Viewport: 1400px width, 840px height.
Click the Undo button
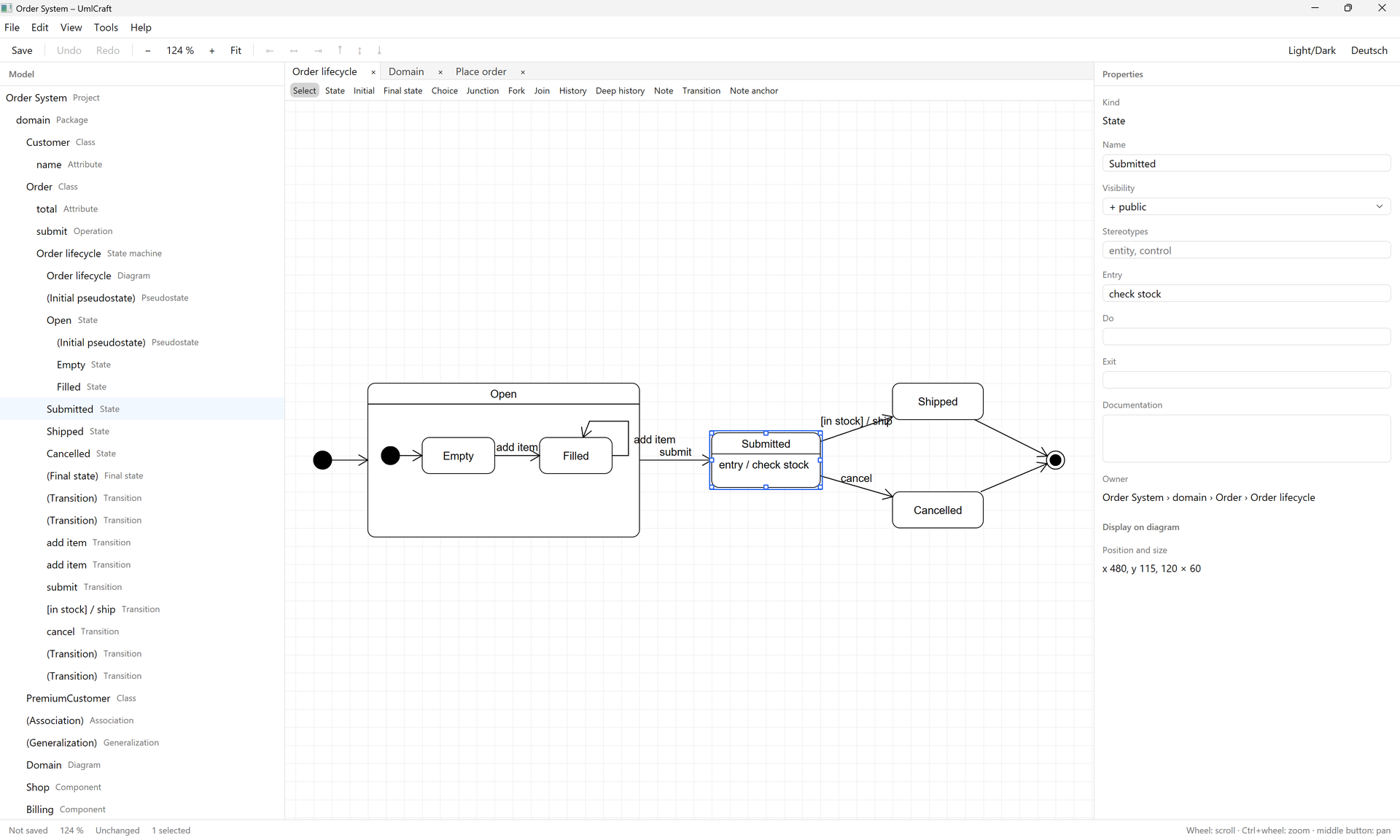[x=69, y=50]
